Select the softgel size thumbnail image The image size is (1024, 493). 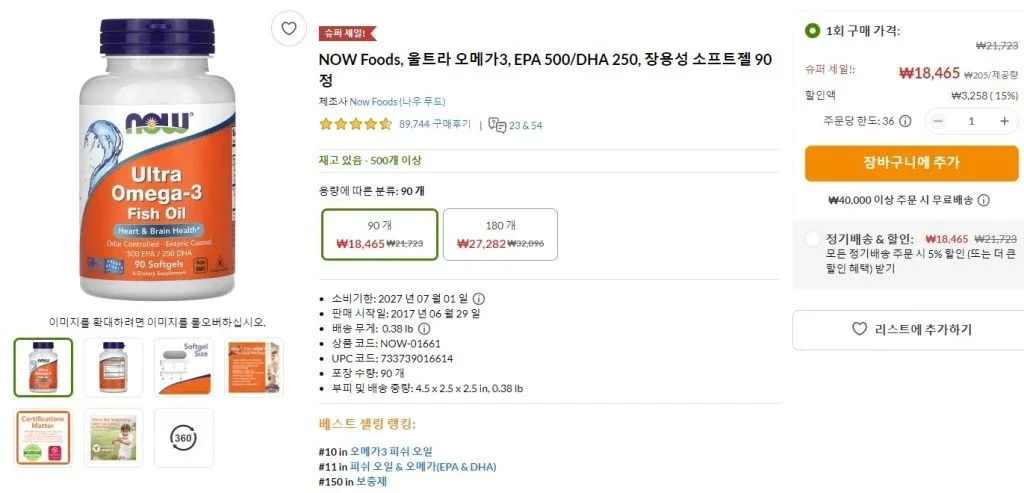coord(184,368)
